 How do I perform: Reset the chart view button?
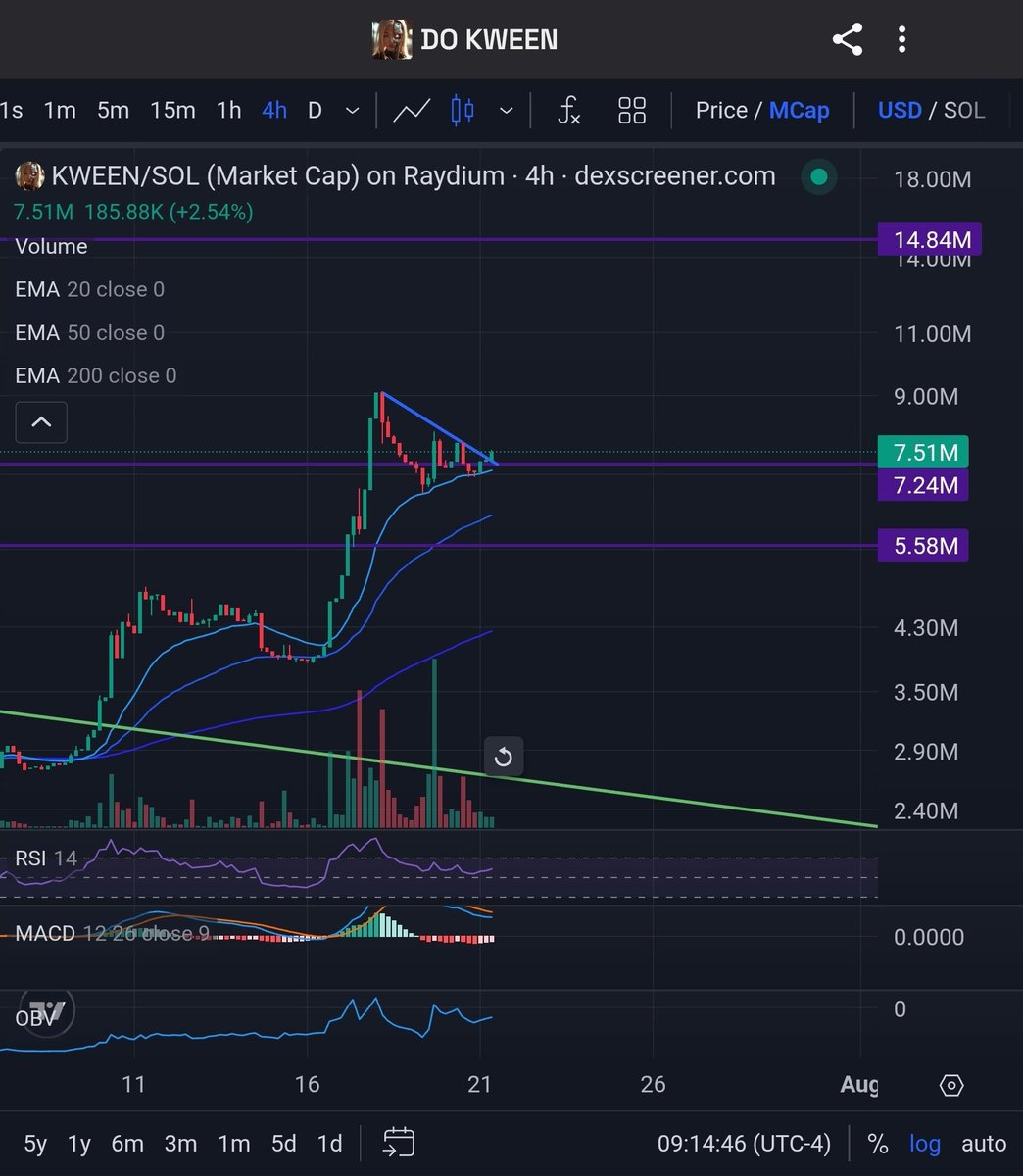point(503,757)
